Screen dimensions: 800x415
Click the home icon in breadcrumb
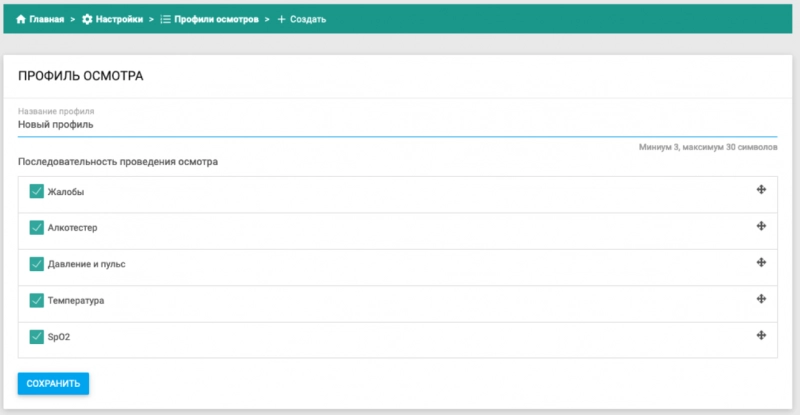coord(21,19)
